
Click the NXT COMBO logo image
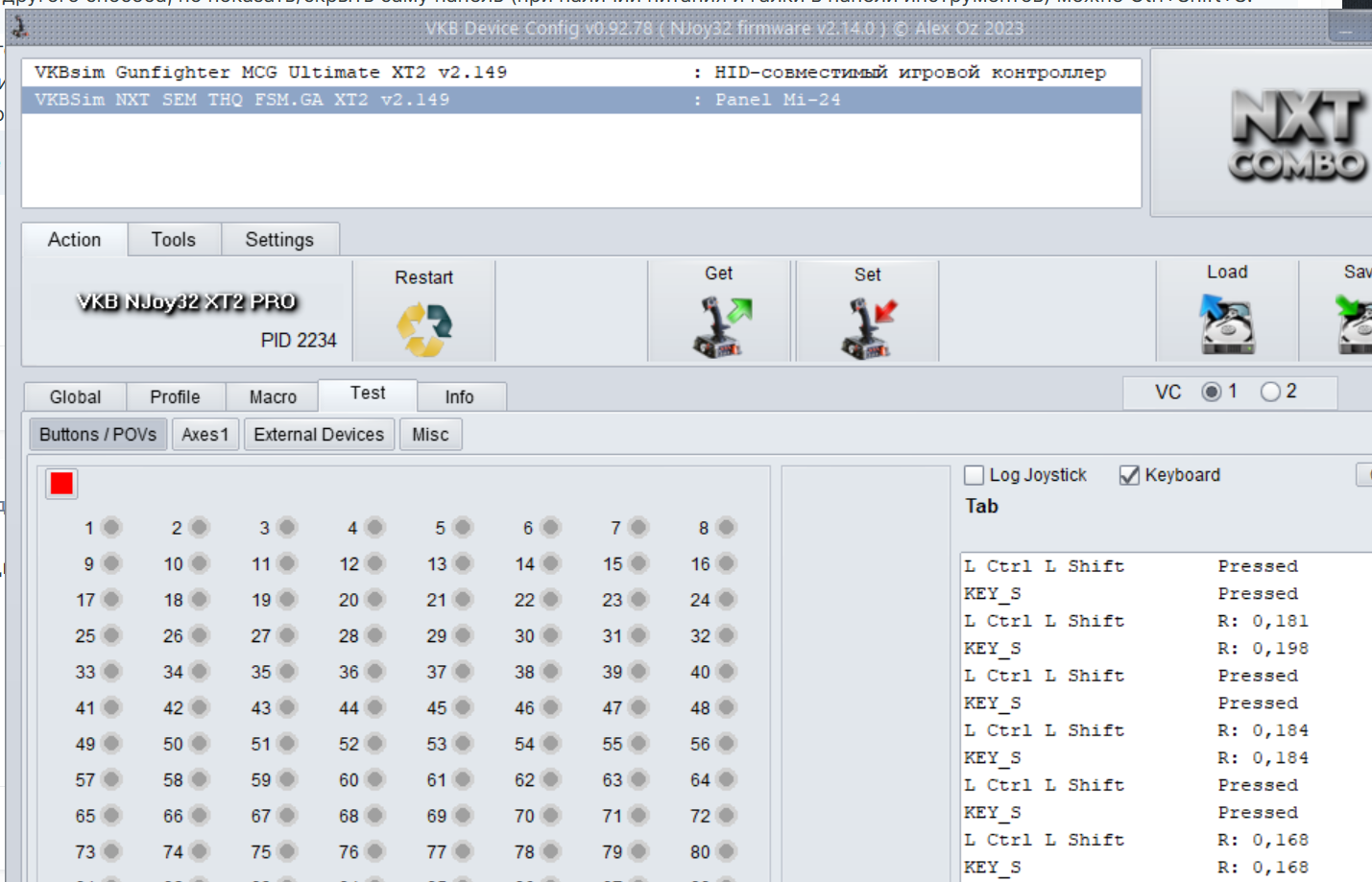coord(1298,134)
